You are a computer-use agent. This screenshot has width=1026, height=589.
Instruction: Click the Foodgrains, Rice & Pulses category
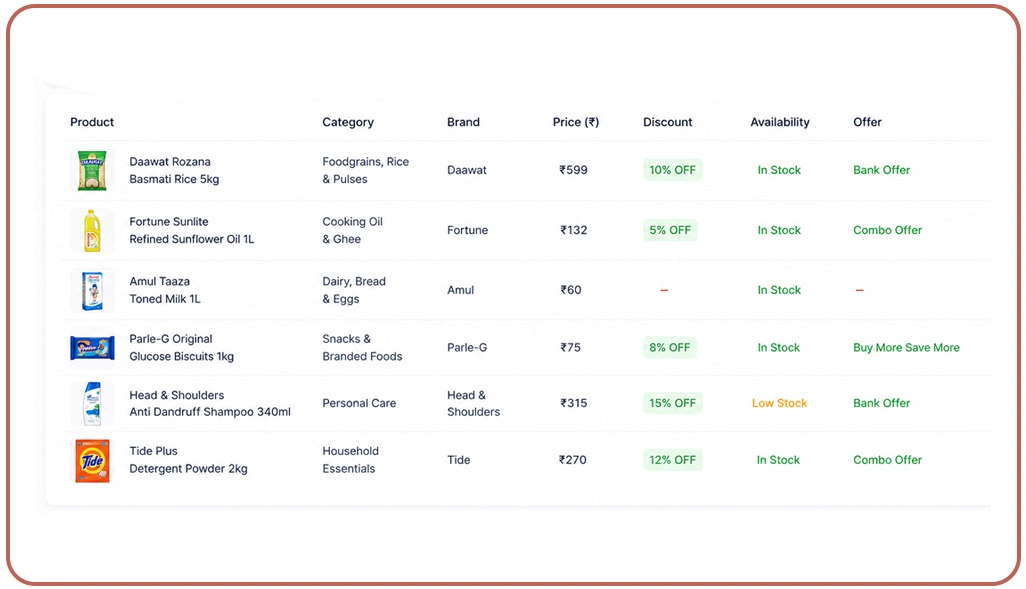(366, 170)
